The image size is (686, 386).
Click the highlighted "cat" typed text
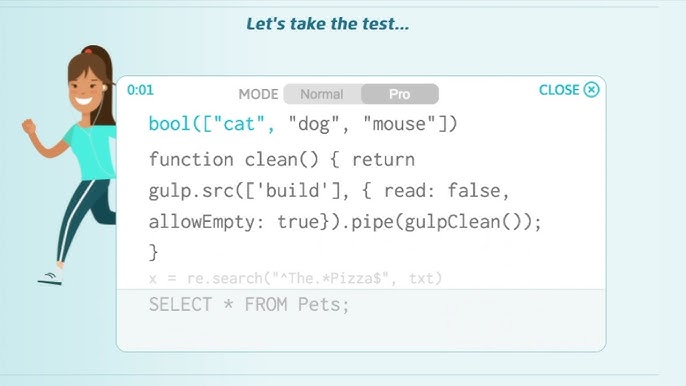click(239, 124)
